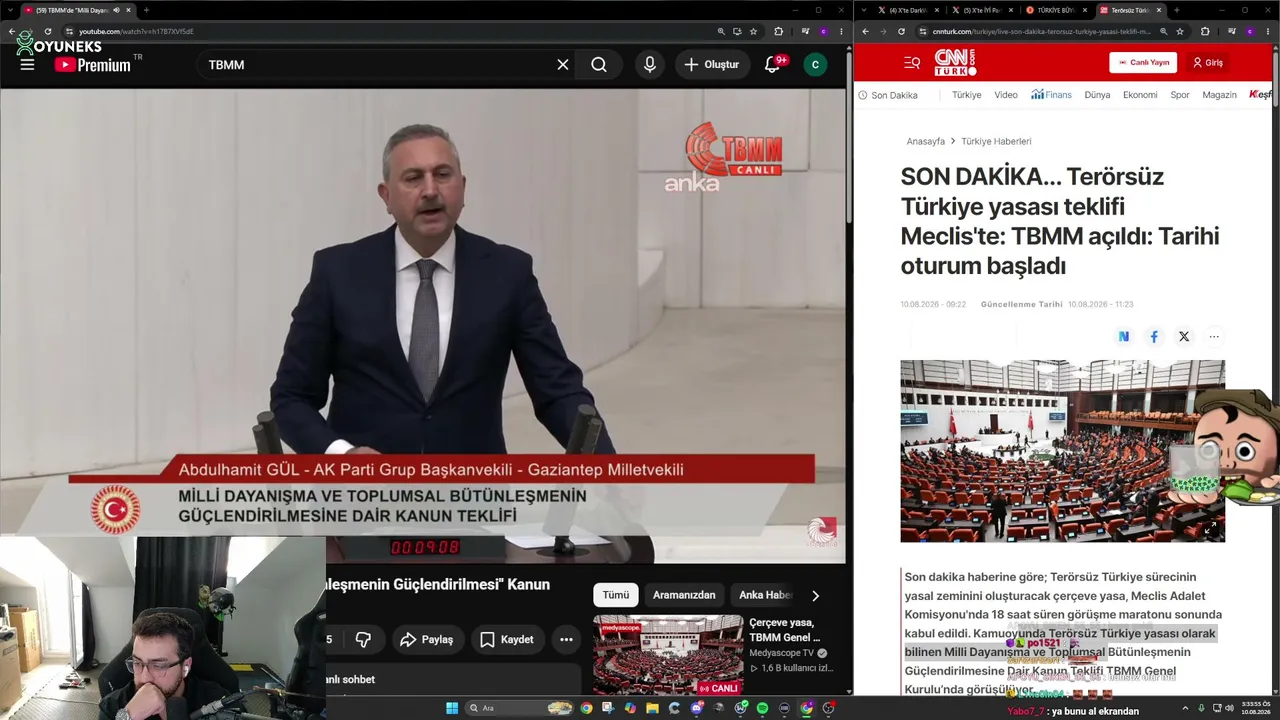Open Chrome menu in the YouTube window
The height and width of the screenshot is (720, 1280).
843,31
